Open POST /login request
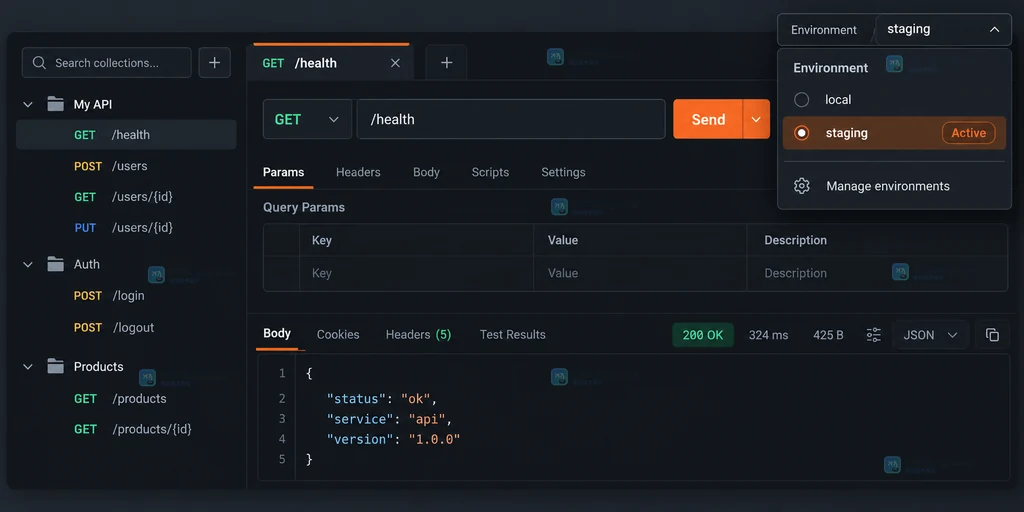Screen dimensions: 1024x512 [126, 296]
